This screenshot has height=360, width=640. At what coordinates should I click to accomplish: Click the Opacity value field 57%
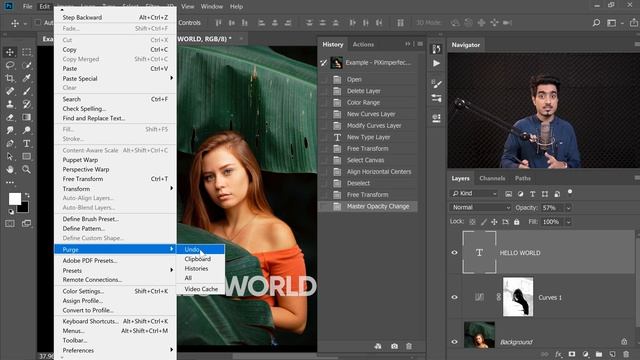(x=552, y=208)
